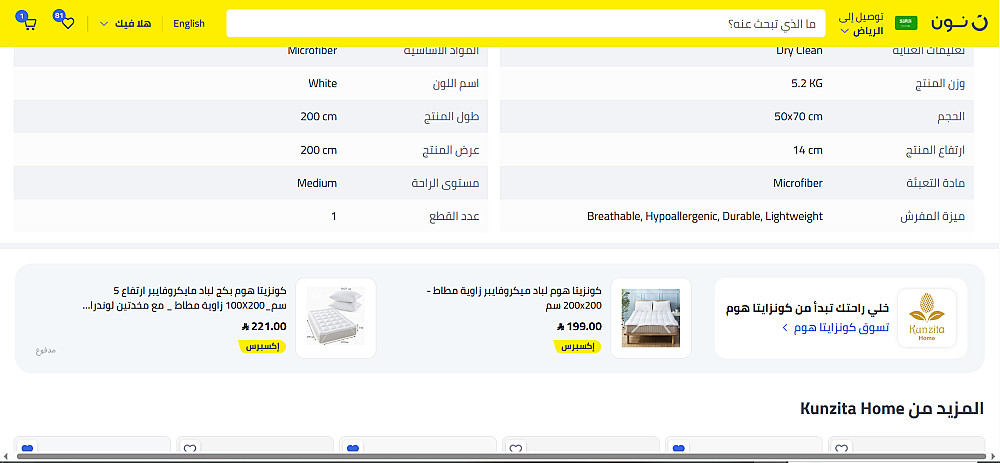Click the Medium comfort level value
This screenshot has height=463, width=1000.
click(x=317, y=183)
